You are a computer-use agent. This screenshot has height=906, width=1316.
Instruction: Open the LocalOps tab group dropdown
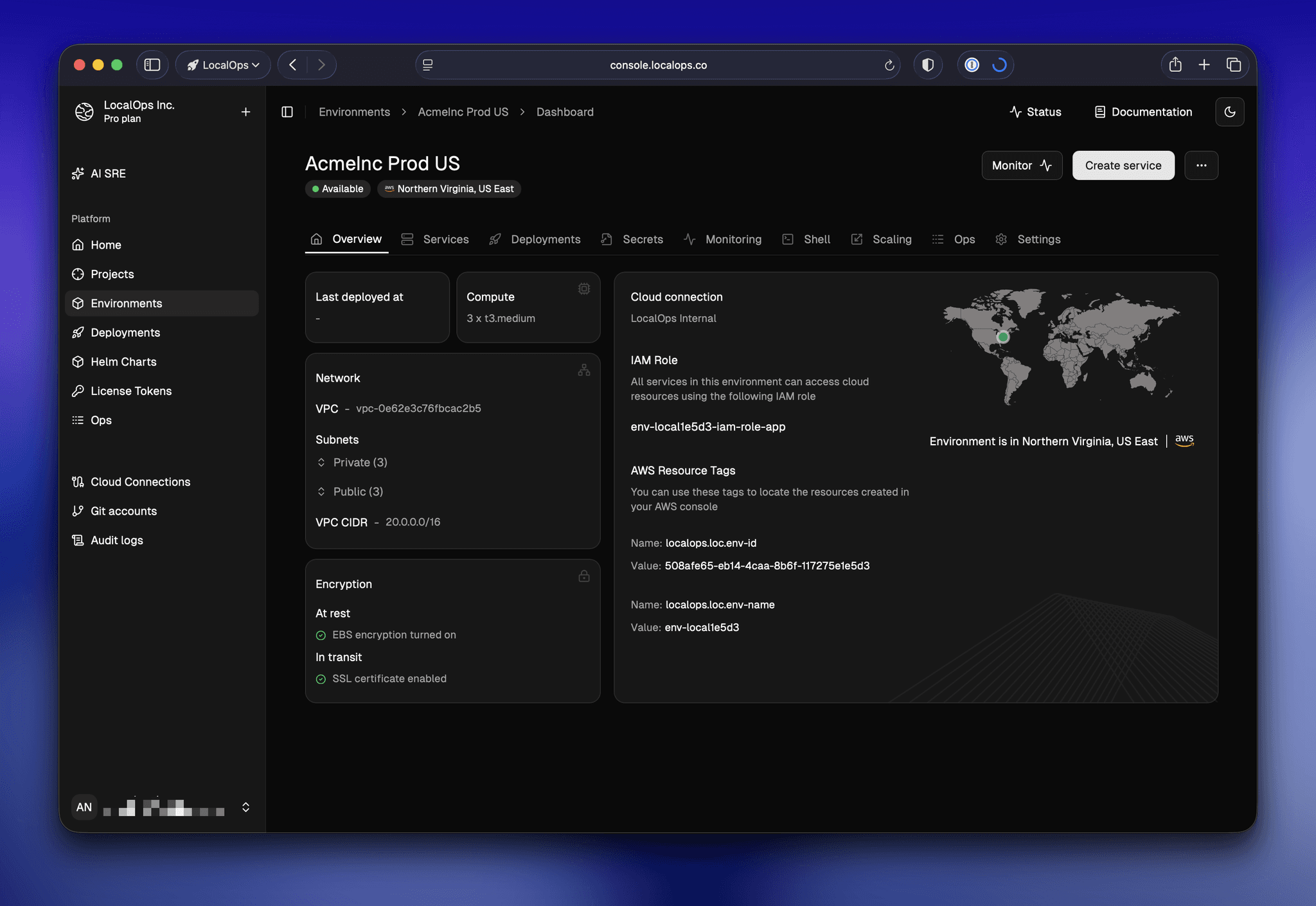223,65
